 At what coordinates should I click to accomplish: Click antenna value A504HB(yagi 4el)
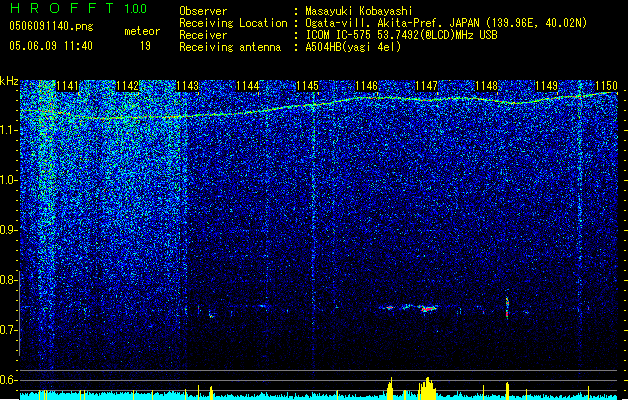(x=353, y=47)
